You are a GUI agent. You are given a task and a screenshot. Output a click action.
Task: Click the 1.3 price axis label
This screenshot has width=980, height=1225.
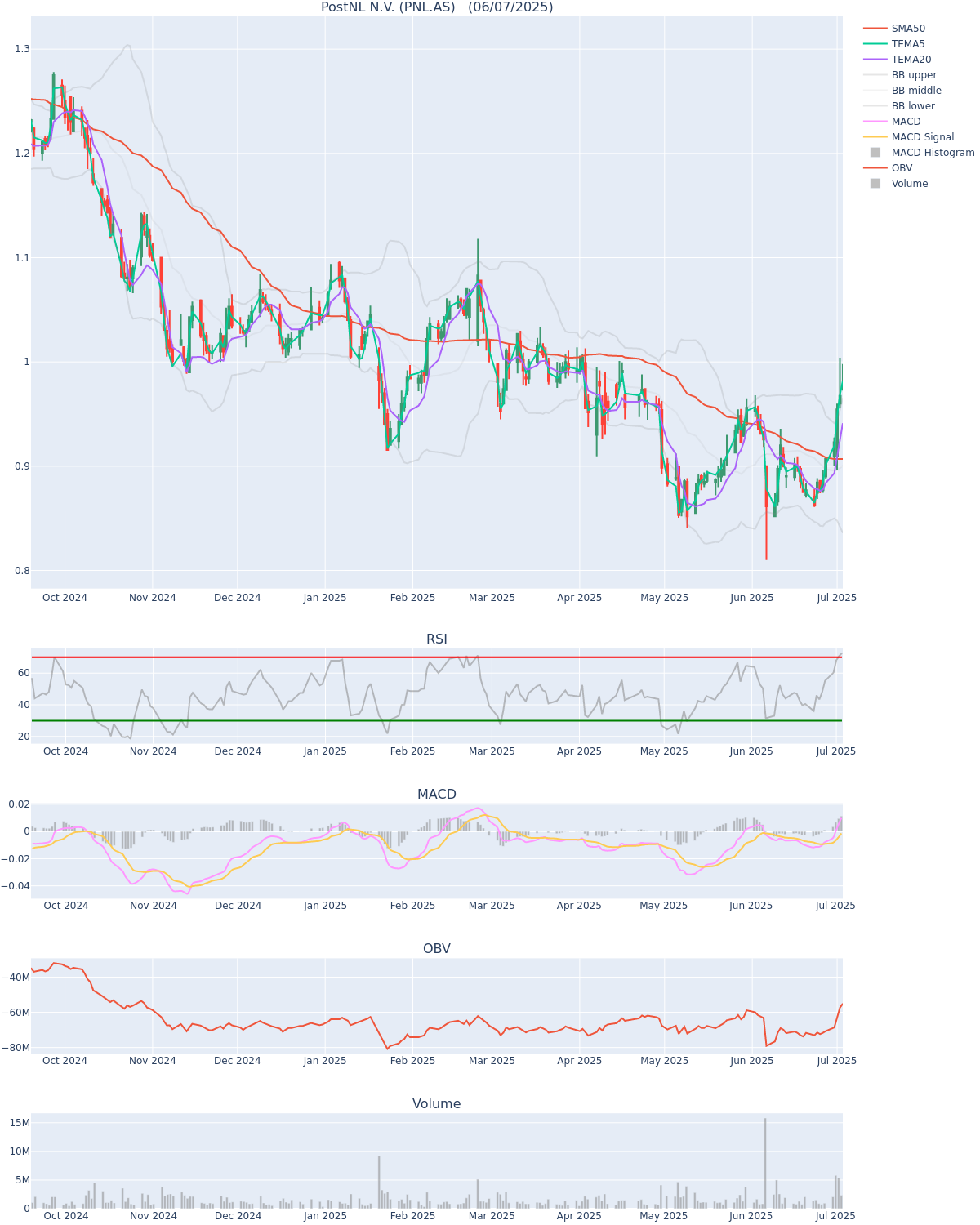pyautogui.click(x=22, y=49)
